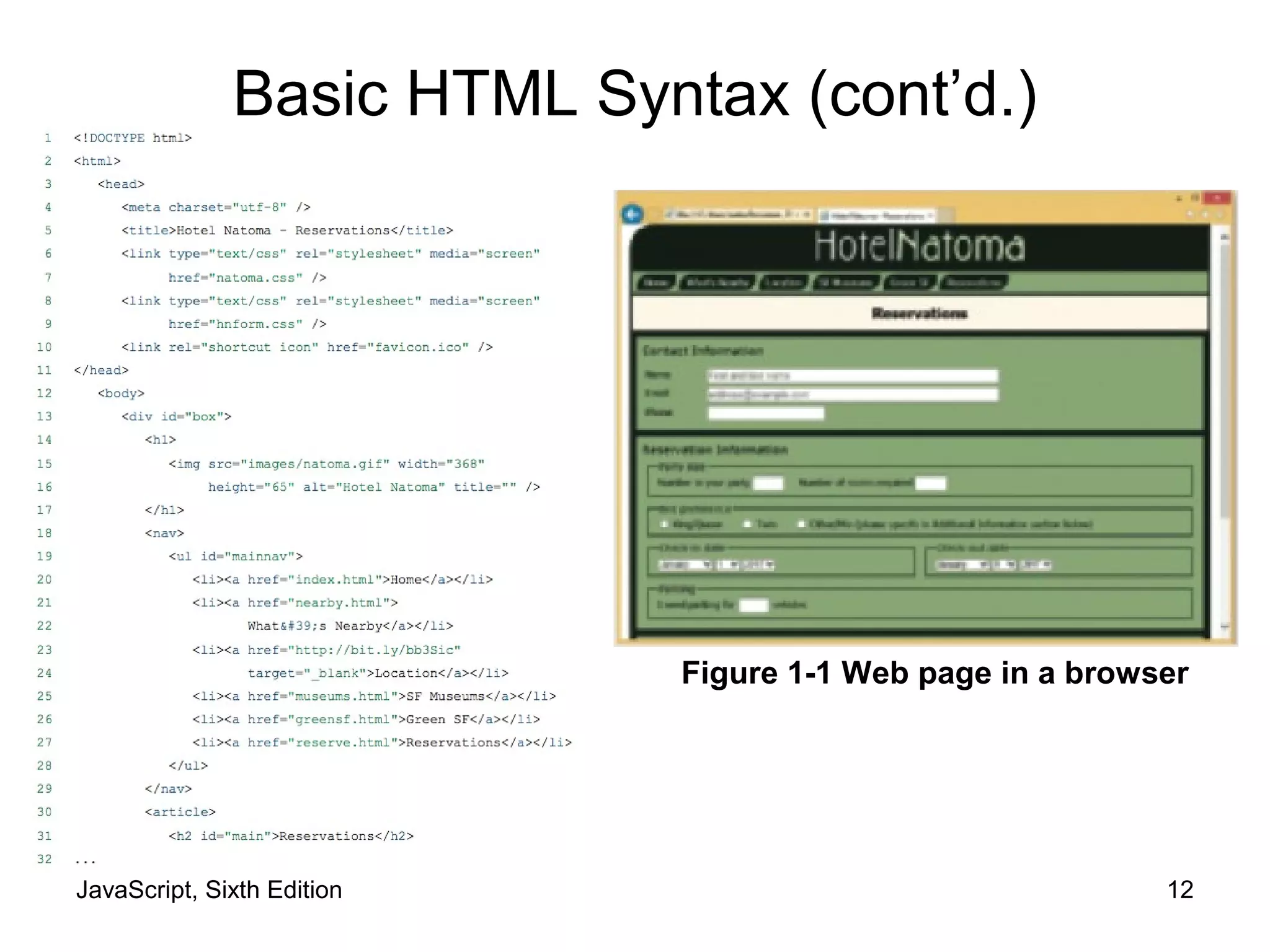This screenshot has width=1270, height=952.
Task: Close the browser window with red X
Action: 1217,198
